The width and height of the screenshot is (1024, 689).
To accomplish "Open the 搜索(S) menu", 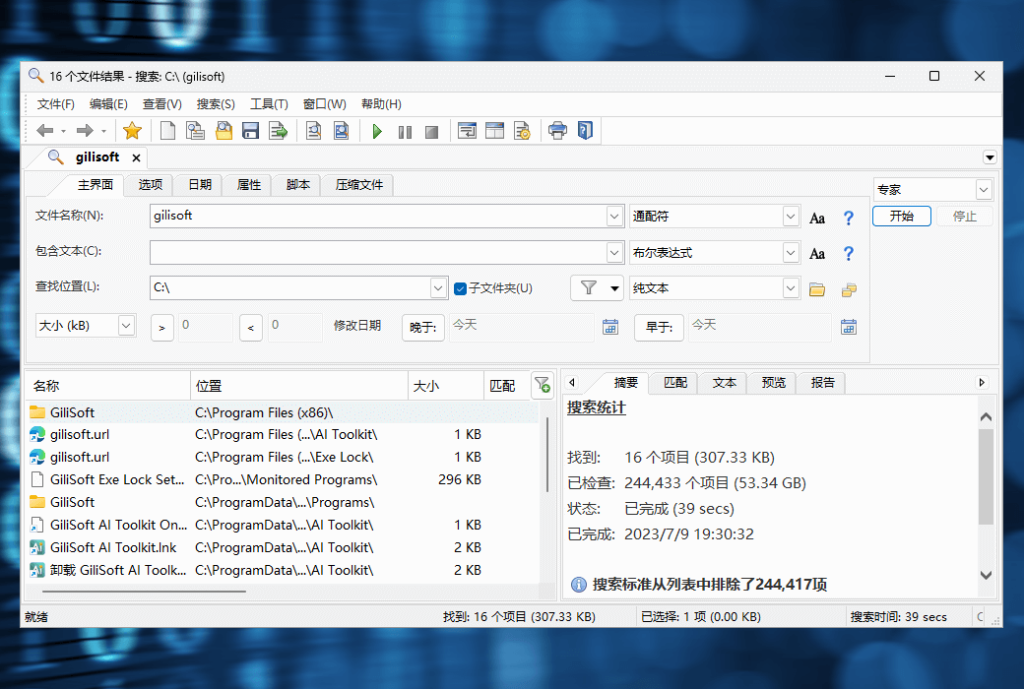I will pos(216,104).
